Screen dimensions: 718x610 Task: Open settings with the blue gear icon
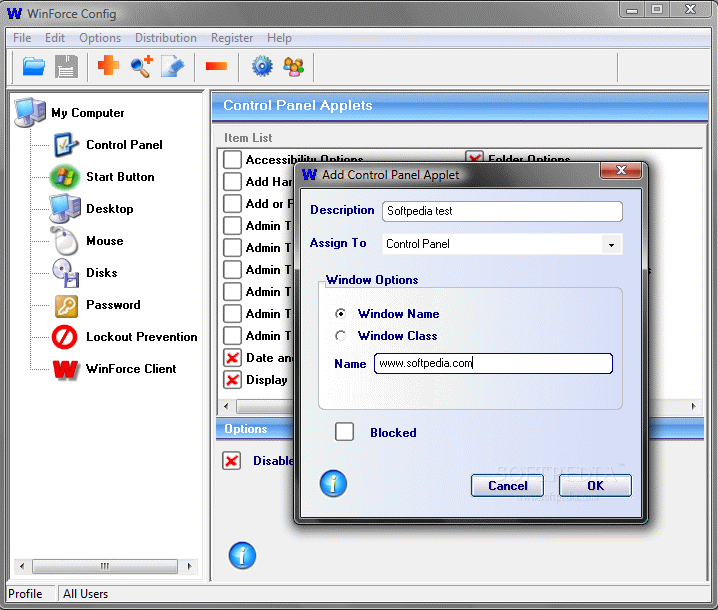(x=262, y=67)
